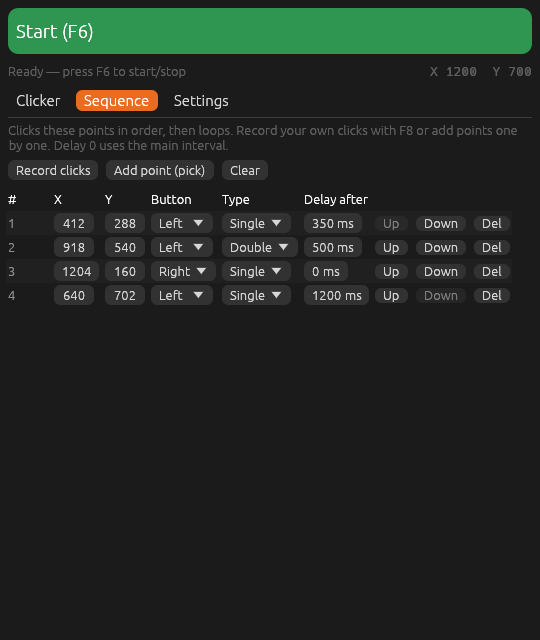Delete row 4 with Del

pos(492,296)
